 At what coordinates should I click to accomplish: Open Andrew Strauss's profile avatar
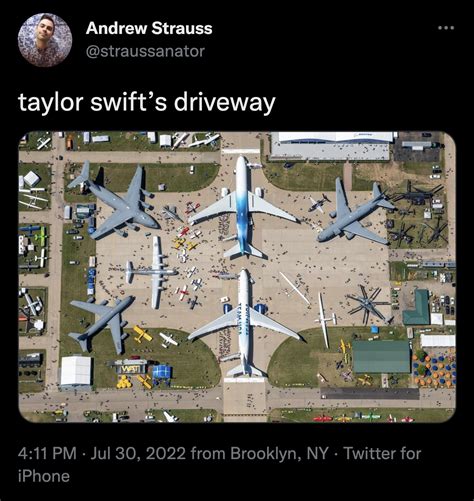45,40
